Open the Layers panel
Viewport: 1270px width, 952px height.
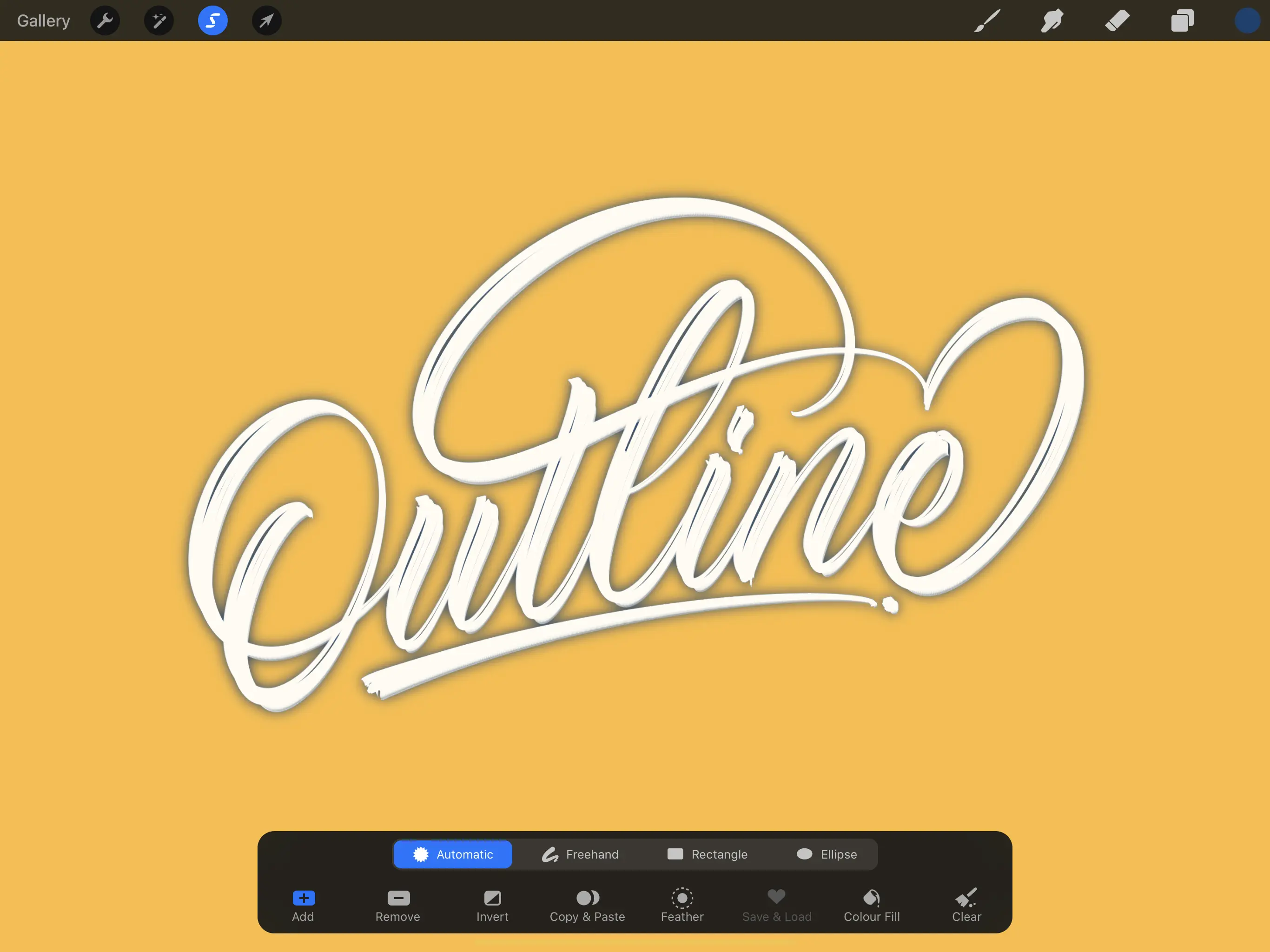pyautogui.click(x=1182, y=20)
